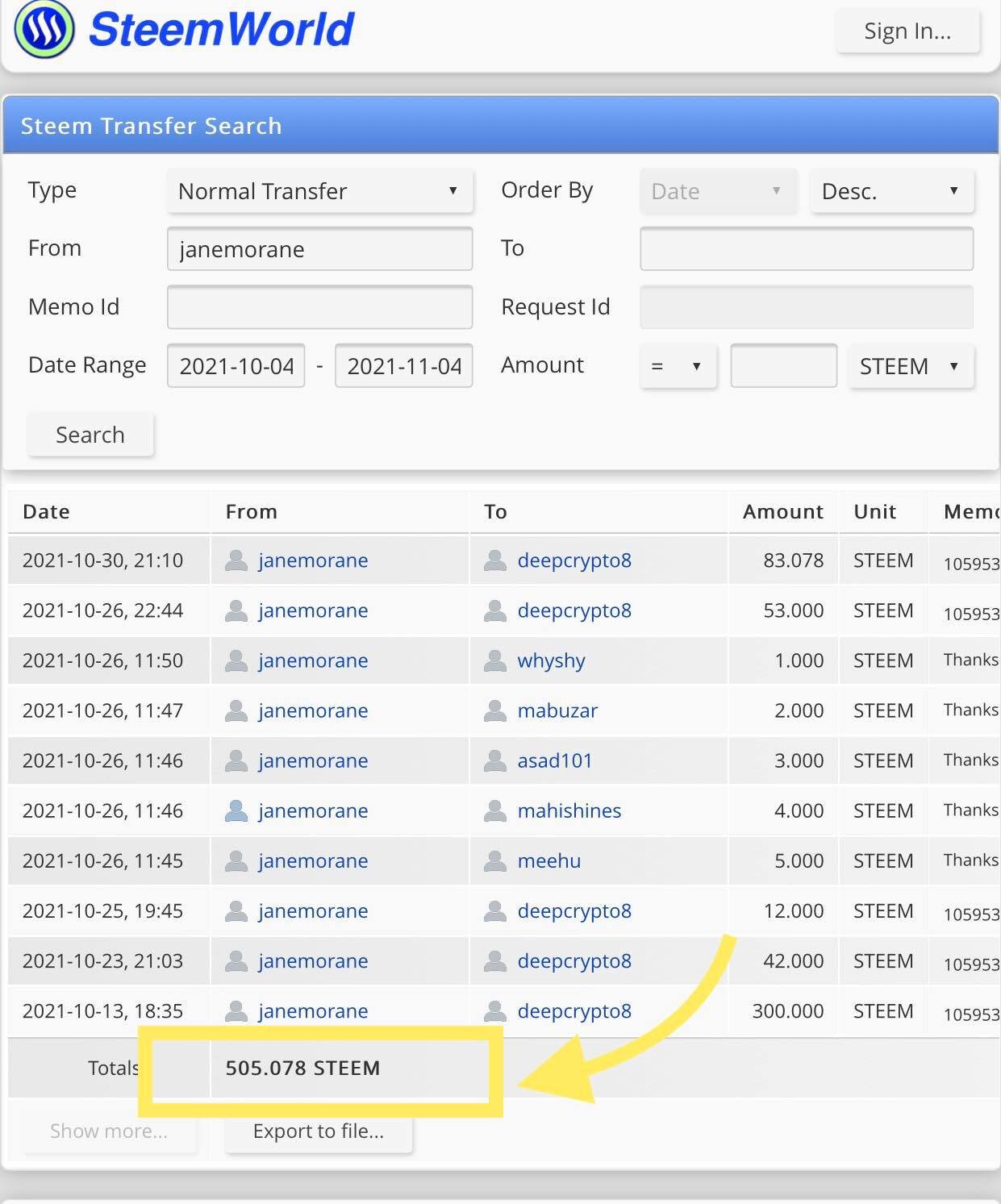Open the meehu account link
Image resolution: width=1001 pixels, height=1204 pixels.
[x=549, y=860]
